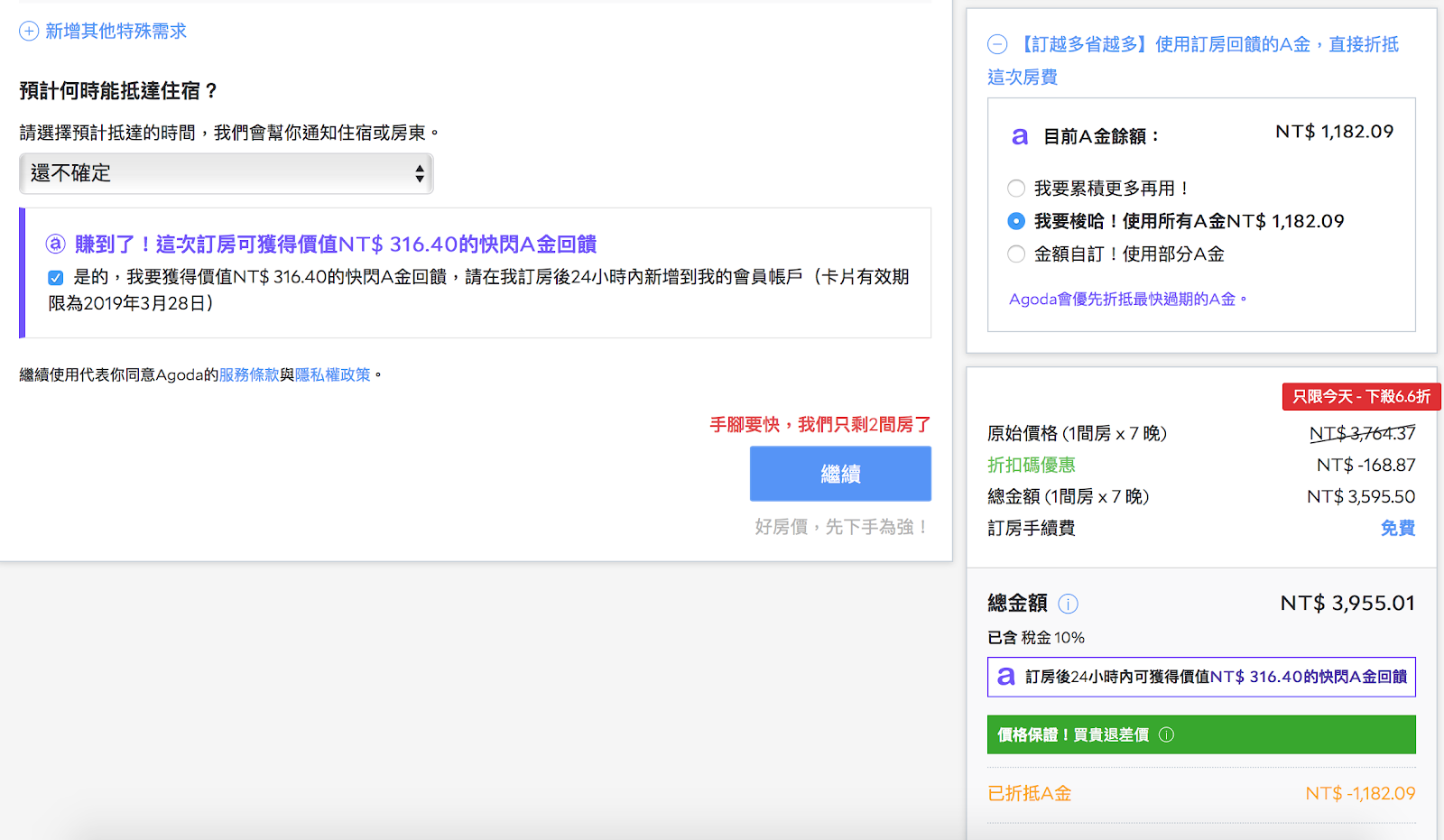Screen dimensions: 1444x840
Task: Click the 訂房手續費 label
Action: click(1032, 528)
